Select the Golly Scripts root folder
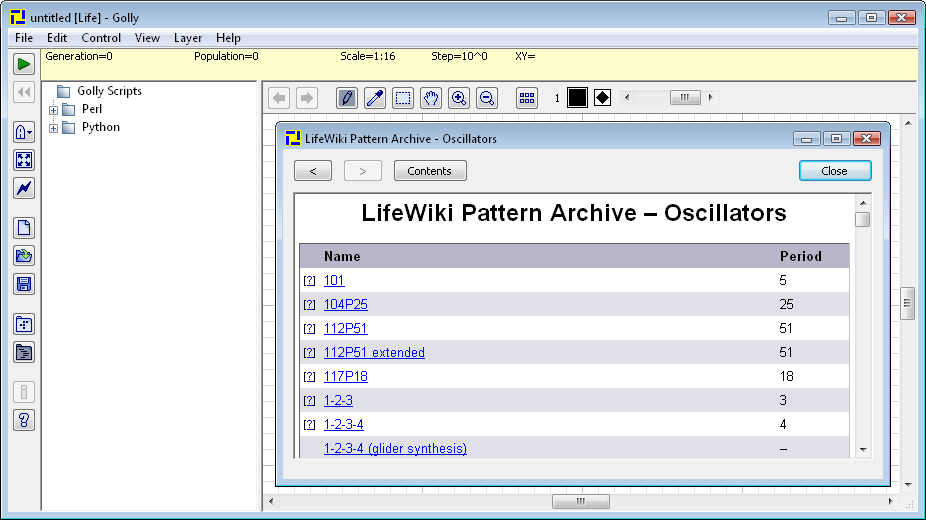Screen dimensions: 926x520 109,91
